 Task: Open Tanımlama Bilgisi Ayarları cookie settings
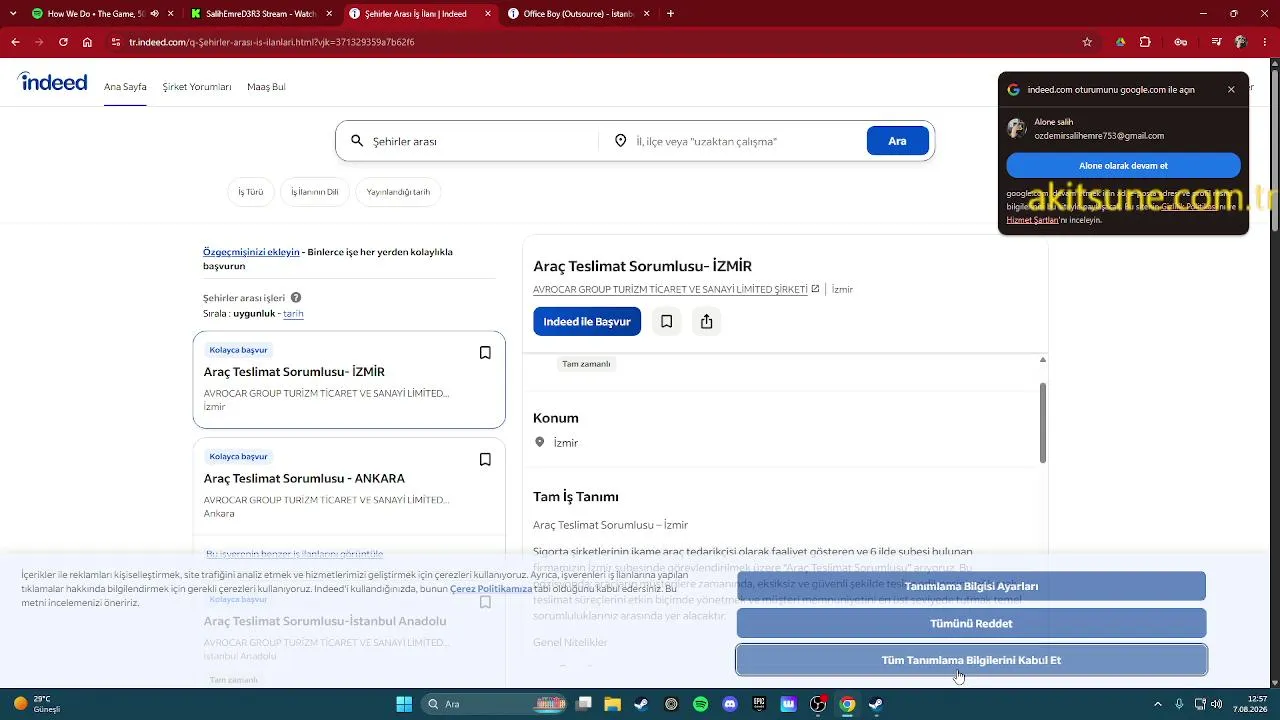971,586
